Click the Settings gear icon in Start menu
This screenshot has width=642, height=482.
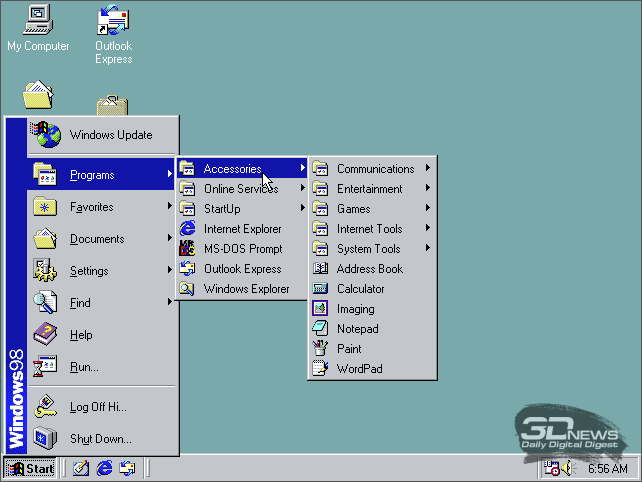point(45,270)
